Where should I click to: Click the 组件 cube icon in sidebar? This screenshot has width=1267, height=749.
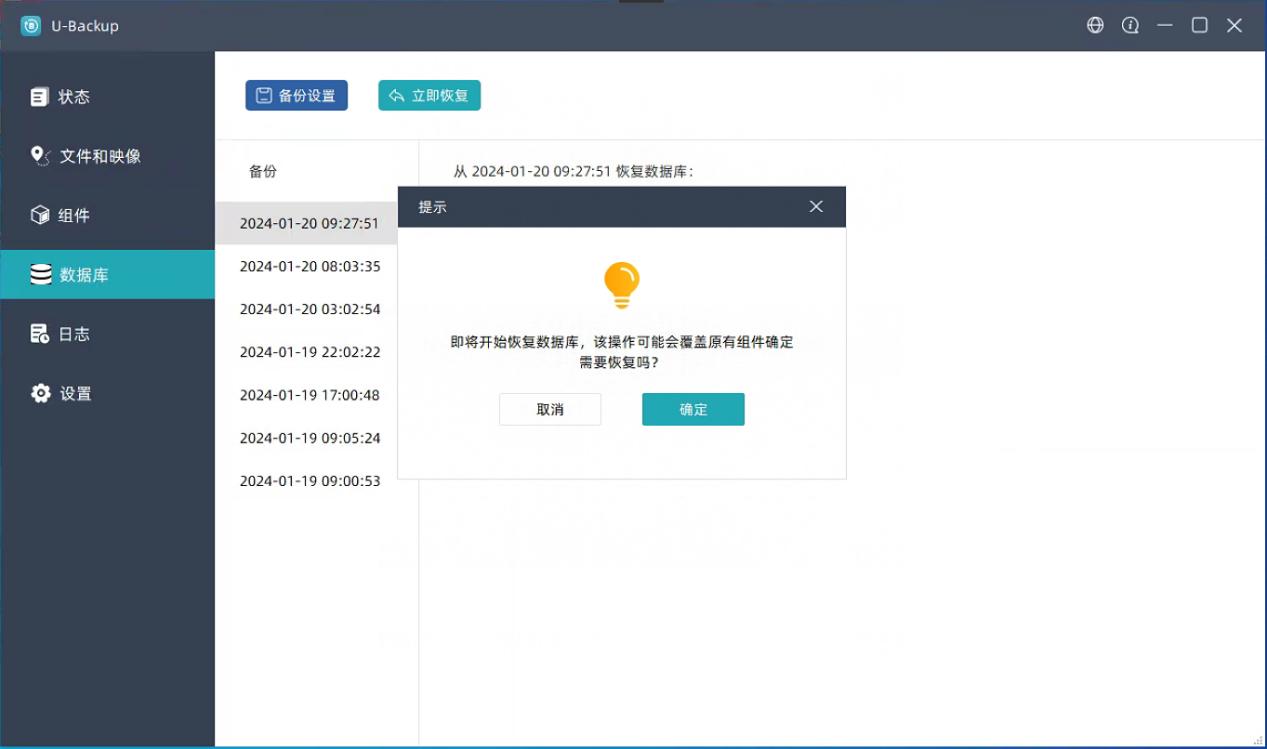(40, 215)
